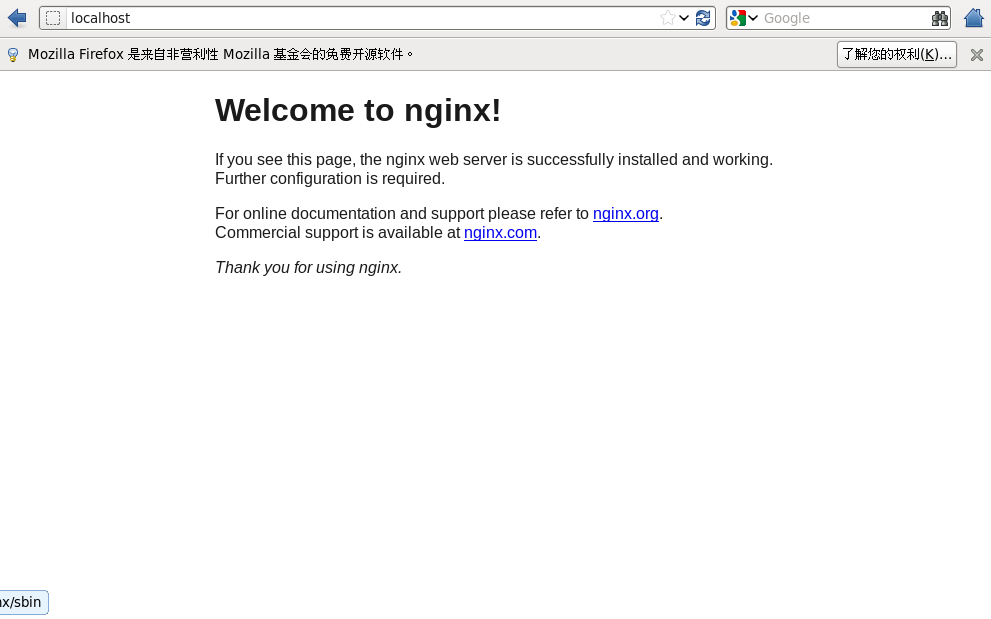Click 'Thank you for using nginx.' text
Viewport: 991px width, 619px height.
pos(308,267)
